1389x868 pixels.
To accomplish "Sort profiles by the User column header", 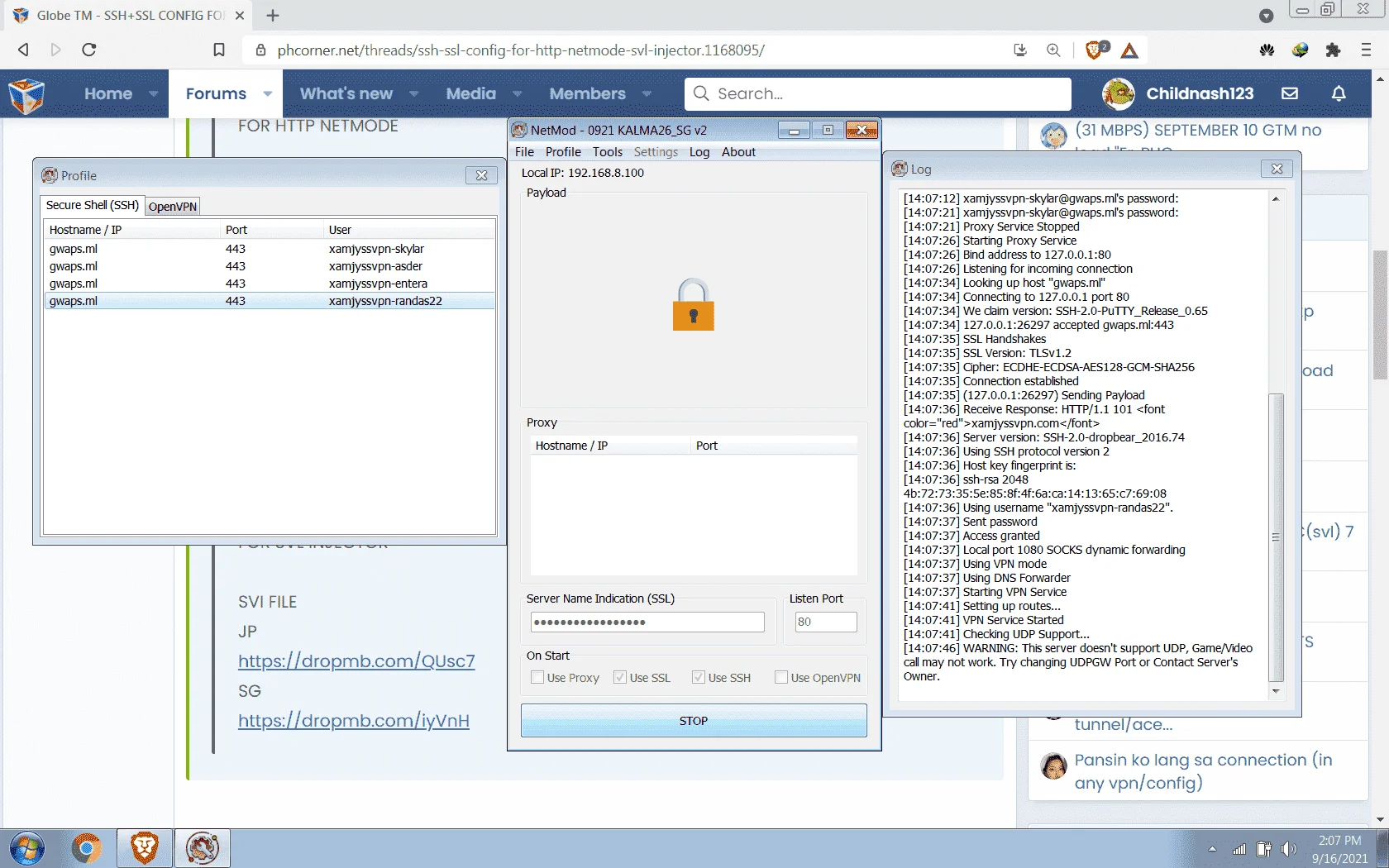I will pyautogui.click(x=409, y=230).
